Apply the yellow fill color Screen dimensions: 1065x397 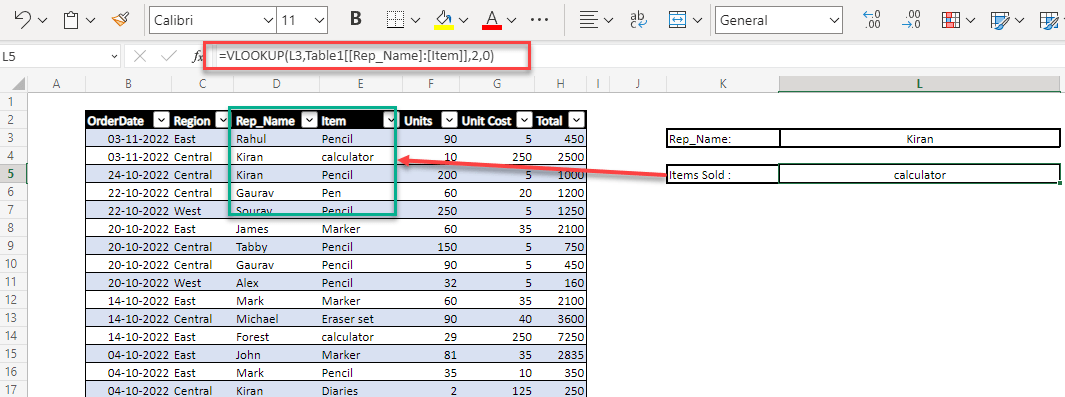click(444, 20)
